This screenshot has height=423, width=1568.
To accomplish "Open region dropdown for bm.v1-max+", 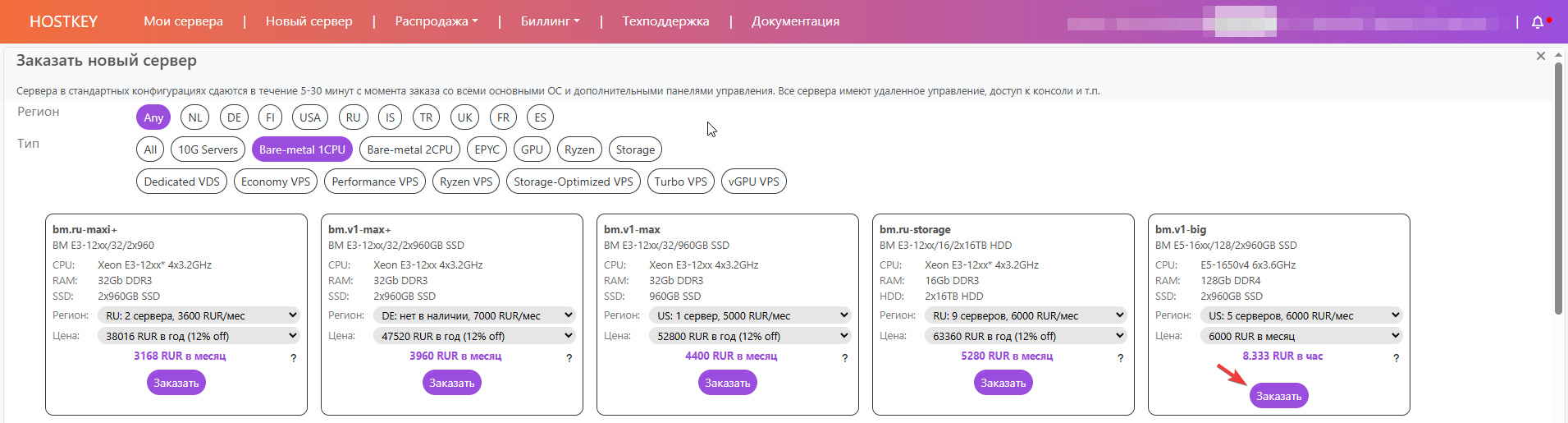I will [475, 315].
